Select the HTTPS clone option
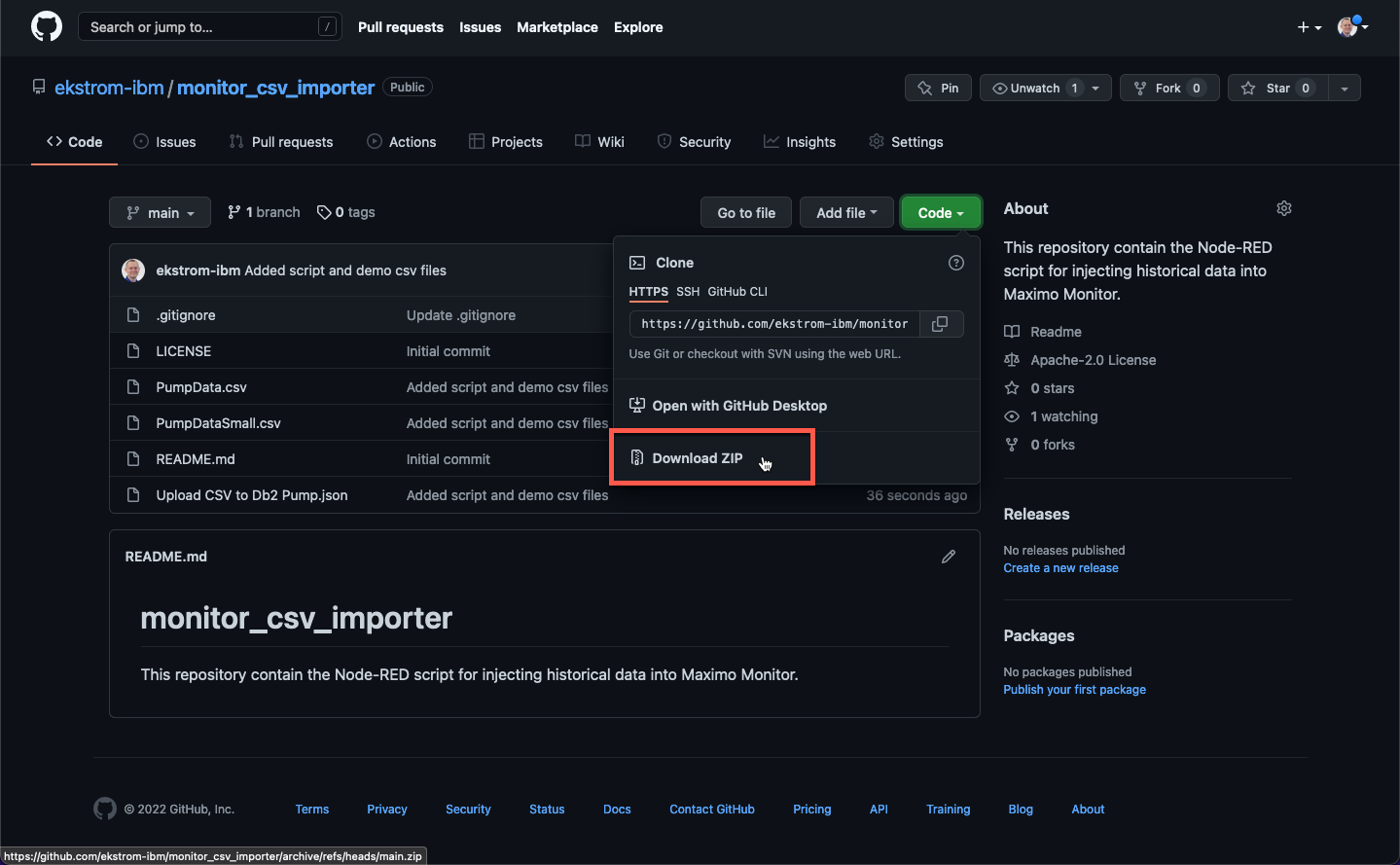The width and height of the screenshot is (1400, 865). pyautogui.click(x=648, y=292)
